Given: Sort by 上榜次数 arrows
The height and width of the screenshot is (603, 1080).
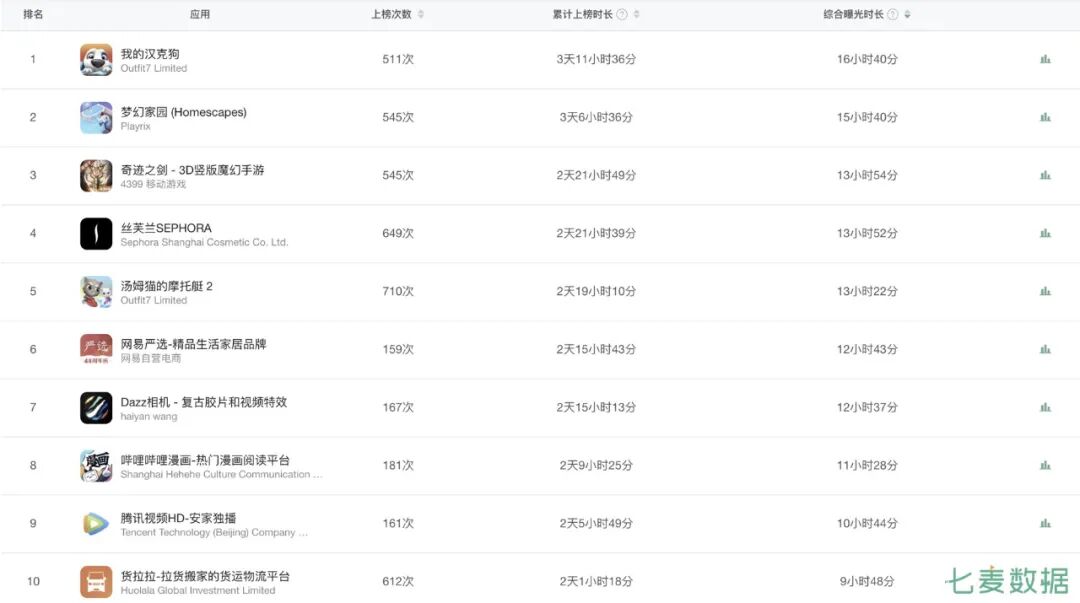Looking at the screenshot, I should tap(421, 14).
